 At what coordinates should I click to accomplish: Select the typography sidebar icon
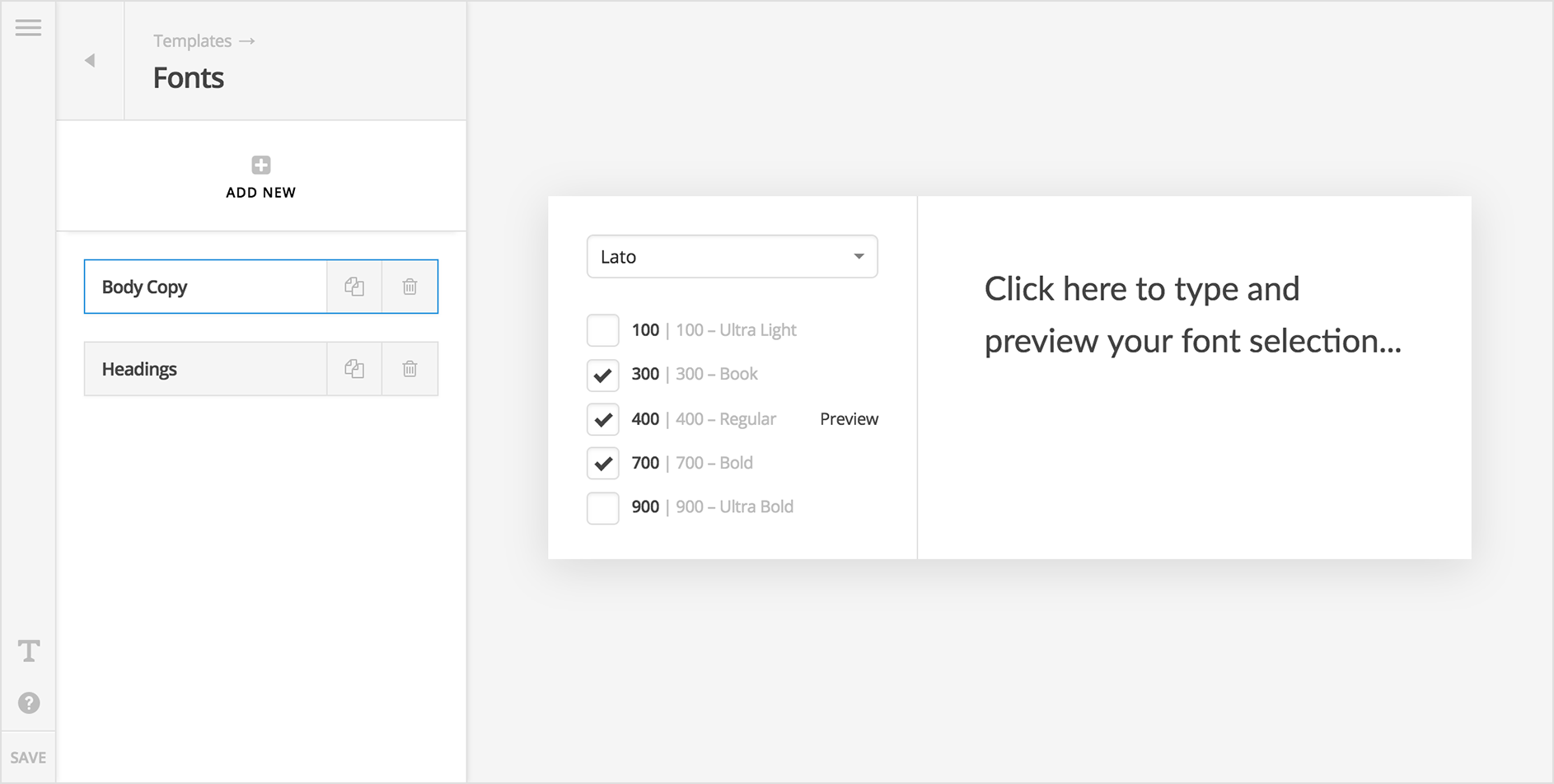pyautogui.click(x=29, y=650)
